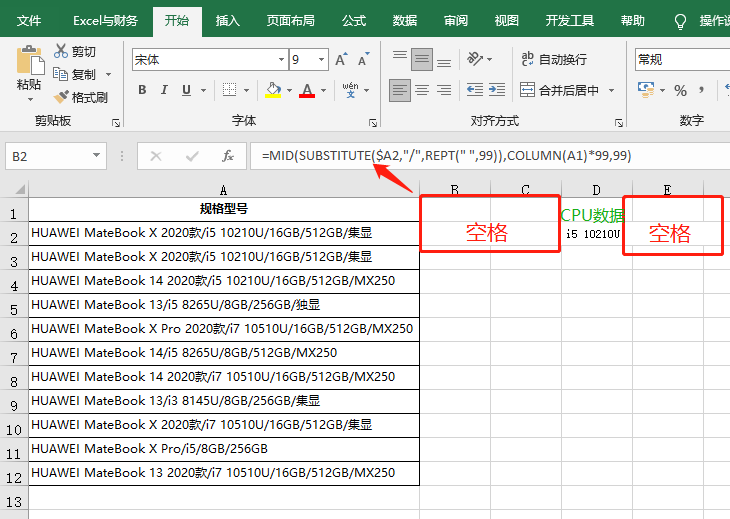Open font group dialog launcher
Image resolution: width=730 pixels, height=519 pixels.
point(373,123)
